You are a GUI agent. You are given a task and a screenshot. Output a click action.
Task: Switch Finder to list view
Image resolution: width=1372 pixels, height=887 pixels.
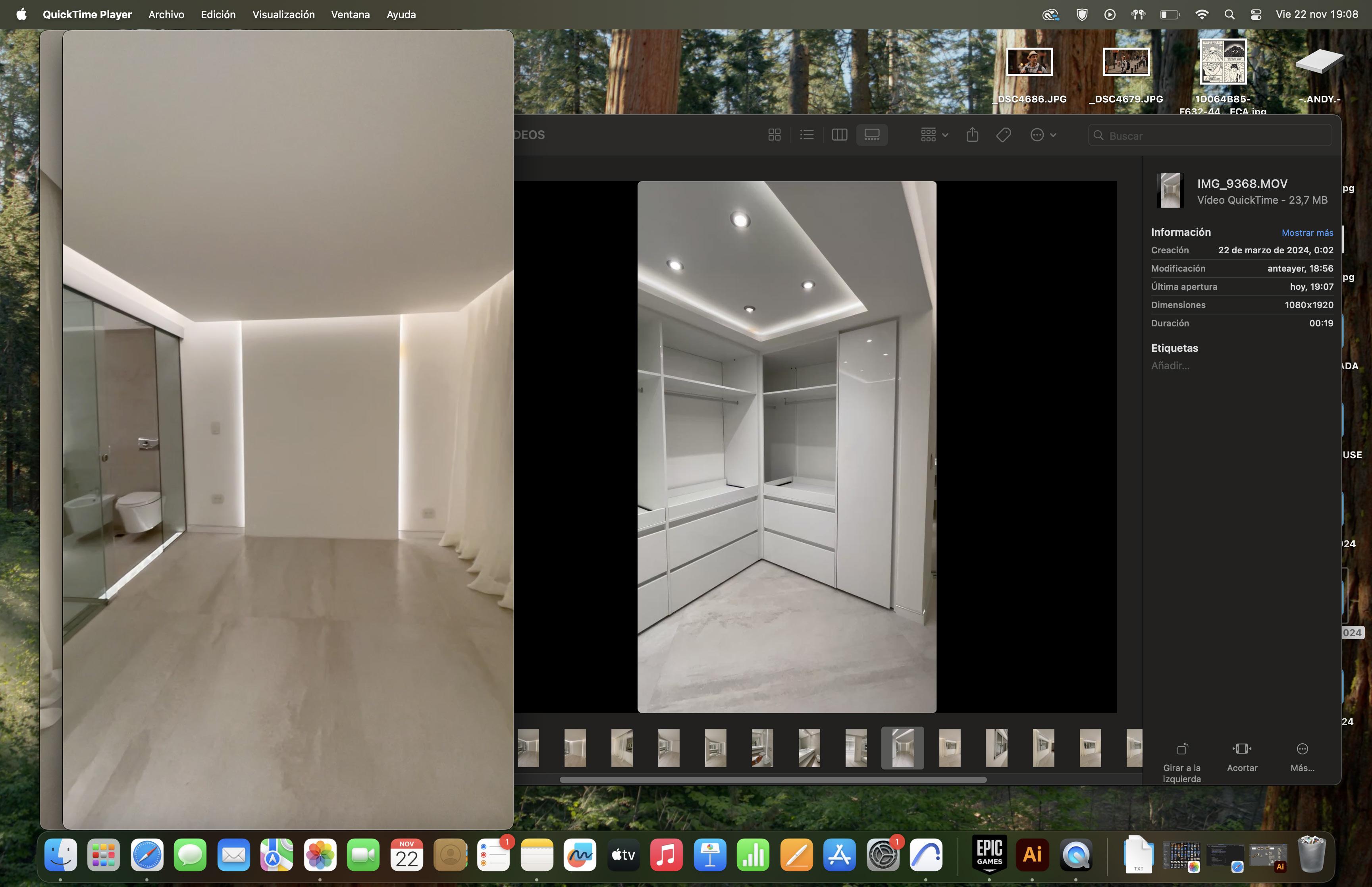point(807,135)
